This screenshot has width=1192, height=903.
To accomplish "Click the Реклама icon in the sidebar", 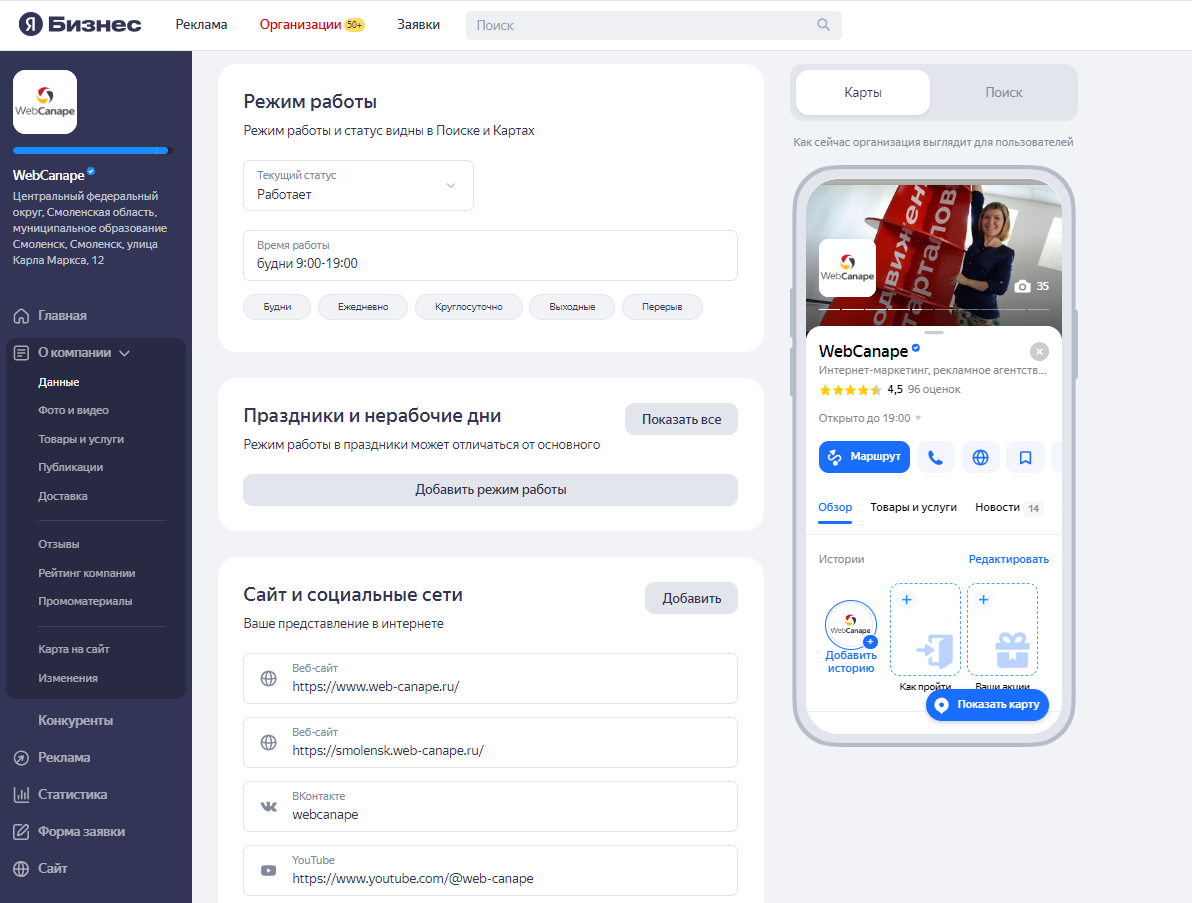I will [21, 758].
